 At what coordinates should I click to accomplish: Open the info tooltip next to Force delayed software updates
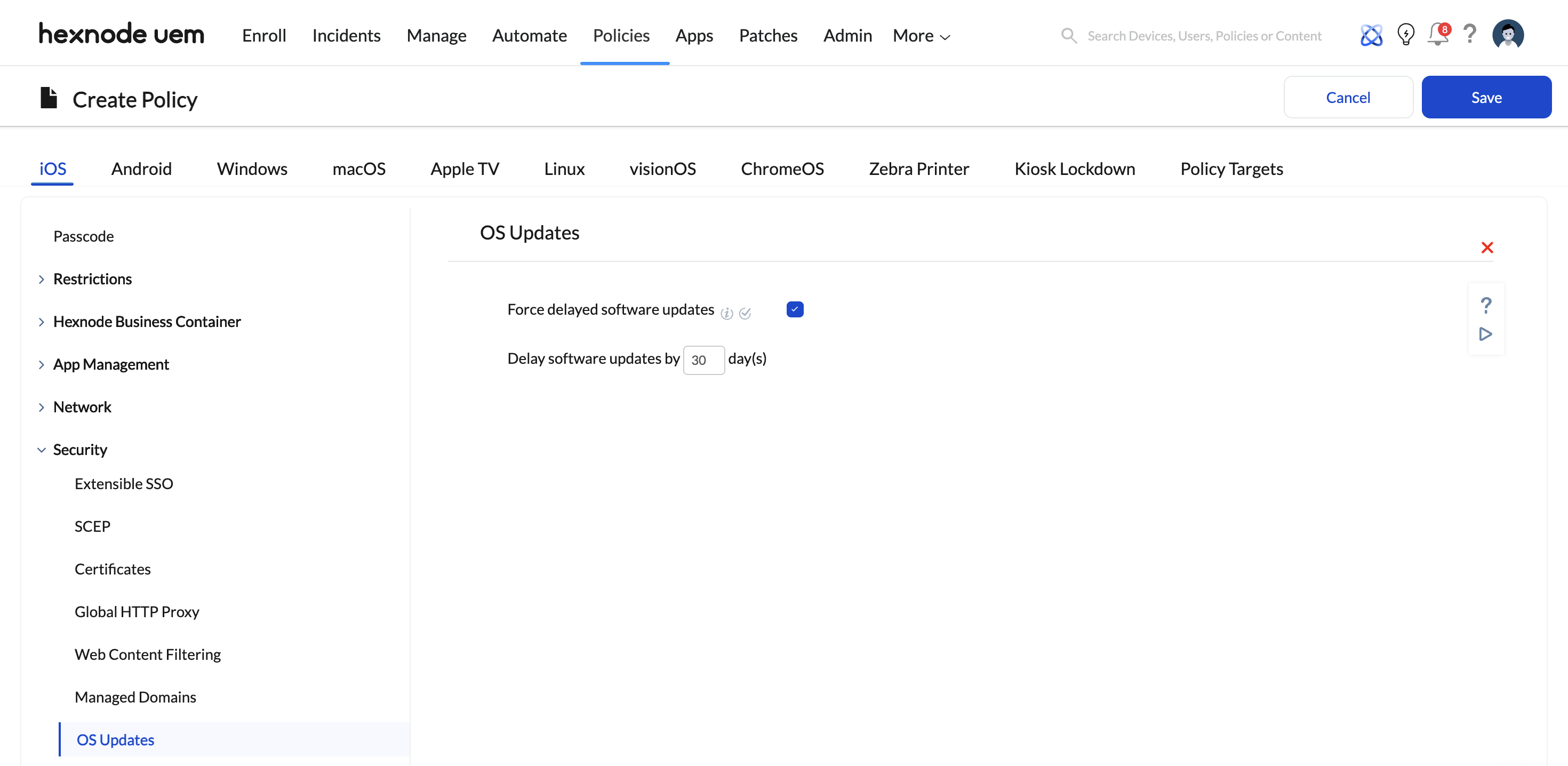(x=727, y=313)
